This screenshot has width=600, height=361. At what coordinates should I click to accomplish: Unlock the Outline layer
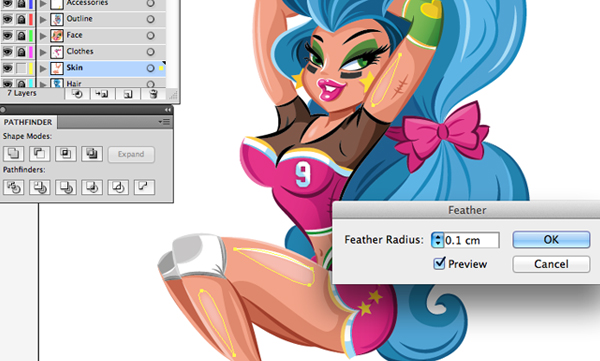[x=21, y=19]
